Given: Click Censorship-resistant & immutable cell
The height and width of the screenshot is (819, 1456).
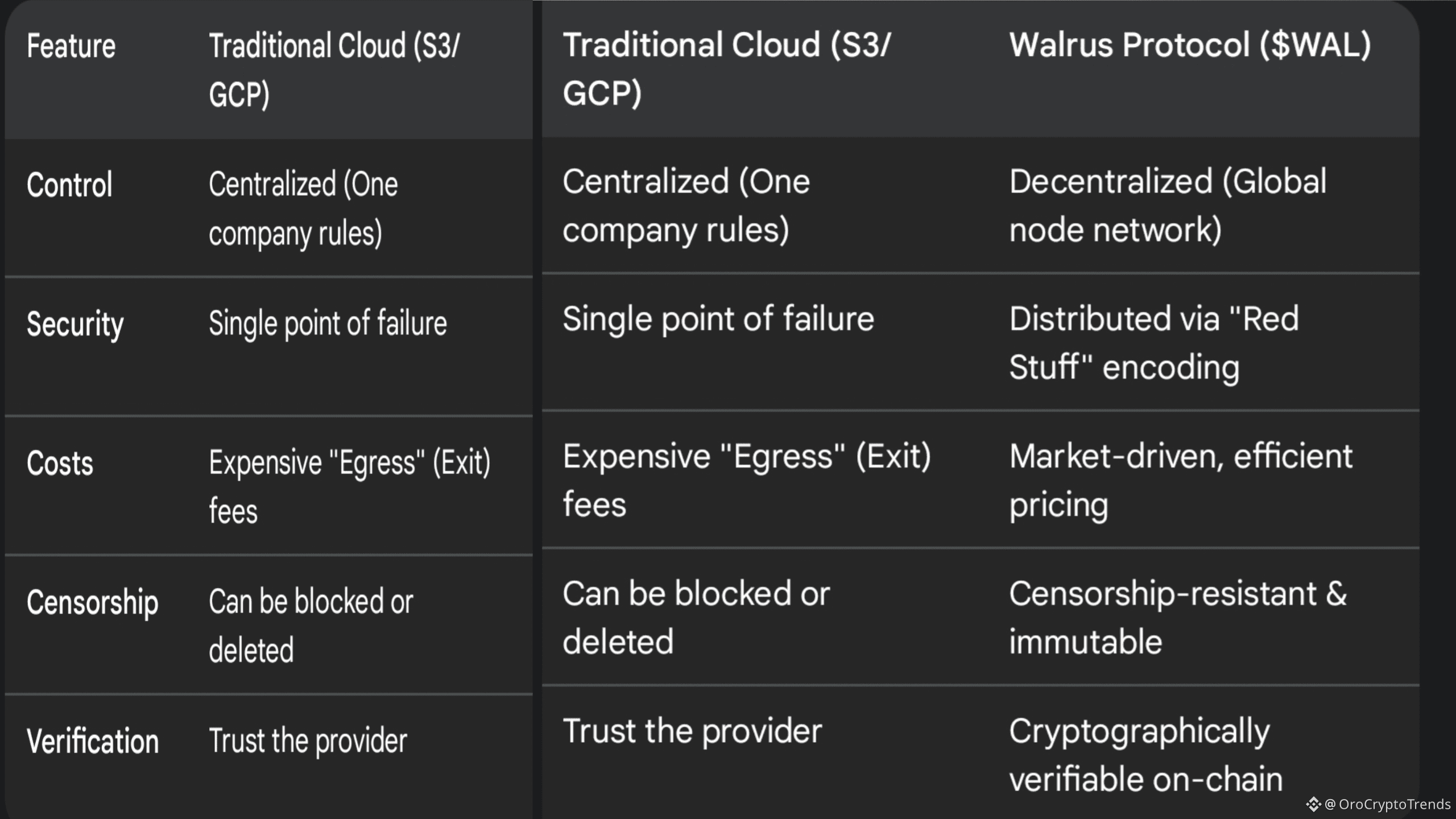Looking at the screenshot, I should 1177,618.
